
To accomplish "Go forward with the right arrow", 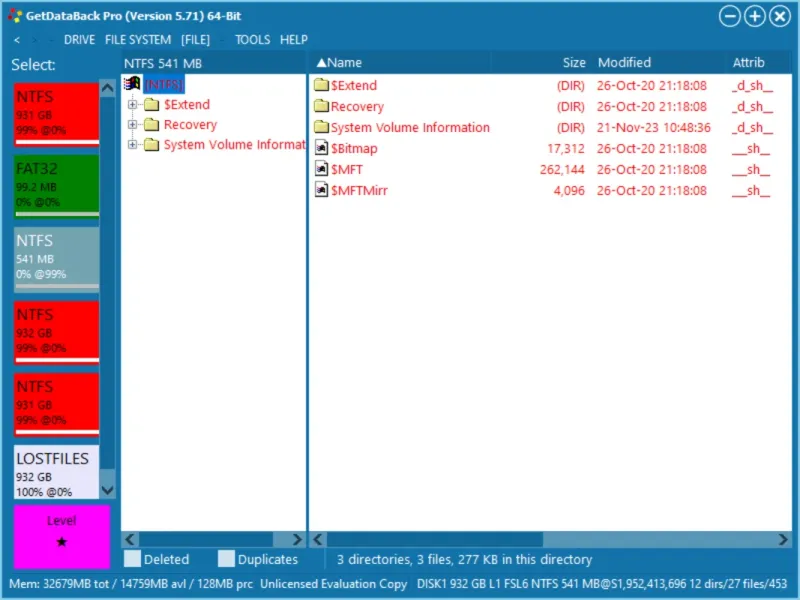I will click(x=34, y=40).
